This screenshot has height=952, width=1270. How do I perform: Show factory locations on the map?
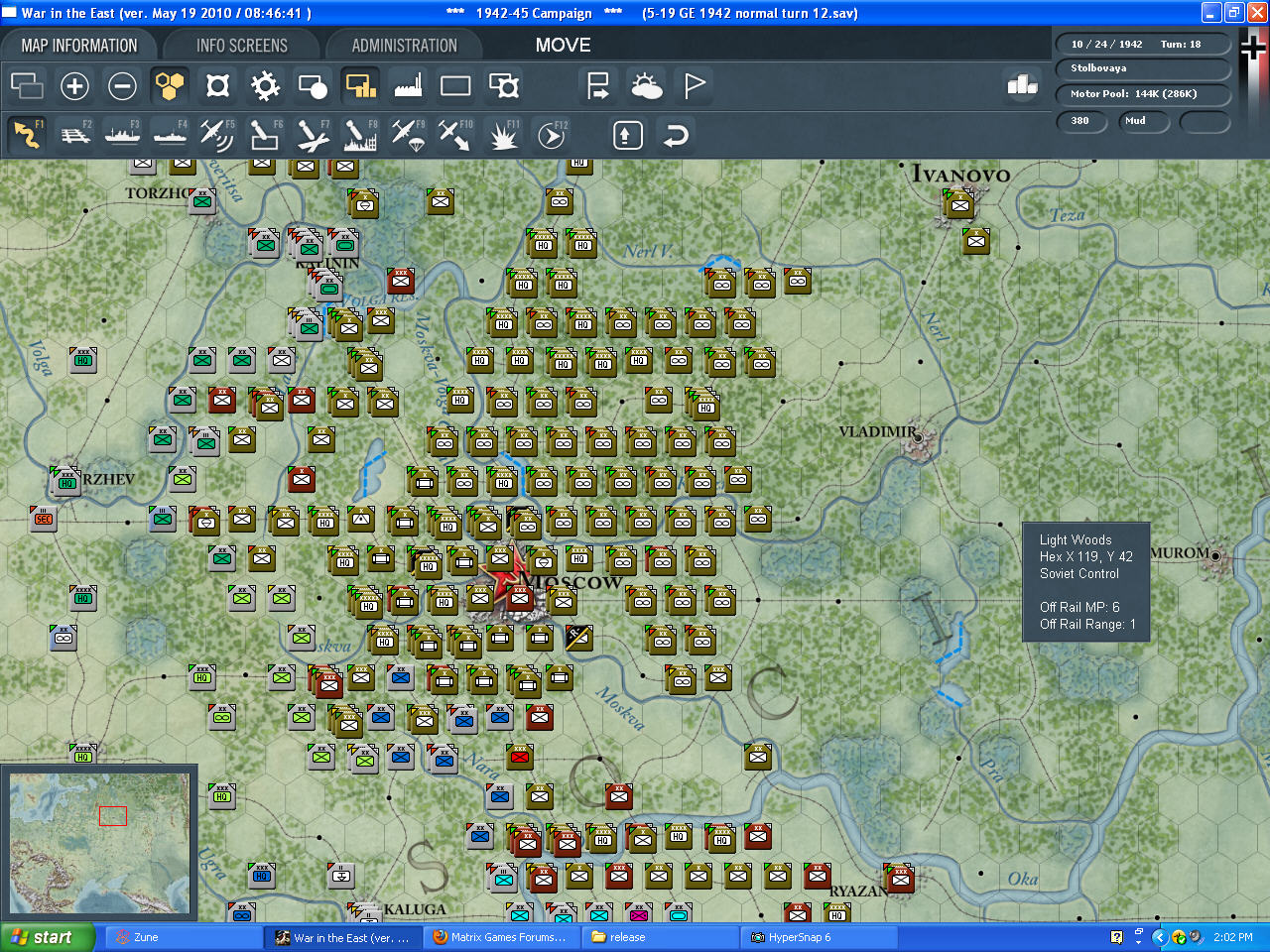click(408, 86)
